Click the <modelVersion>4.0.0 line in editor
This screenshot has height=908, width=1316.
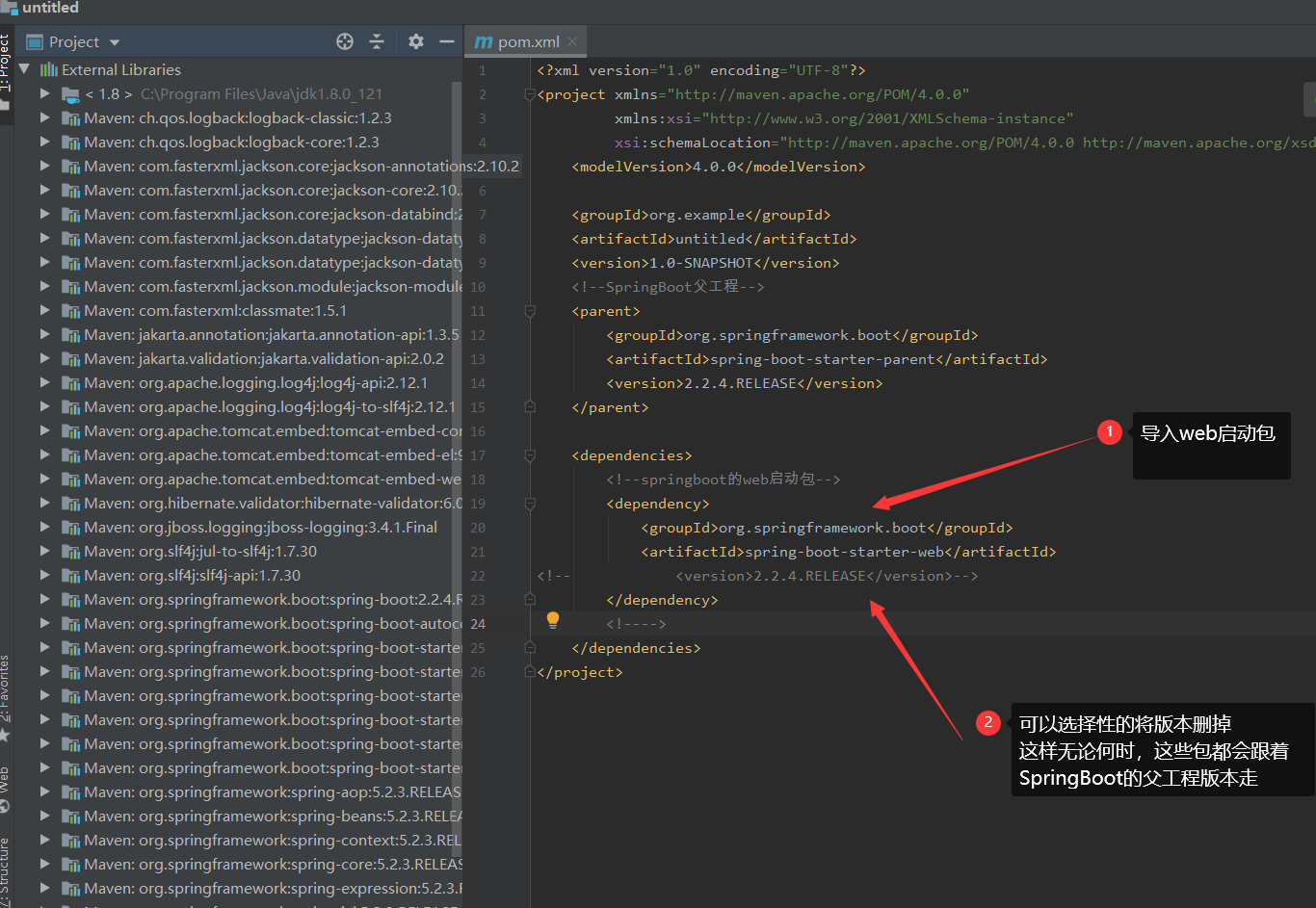coord(719,167)
